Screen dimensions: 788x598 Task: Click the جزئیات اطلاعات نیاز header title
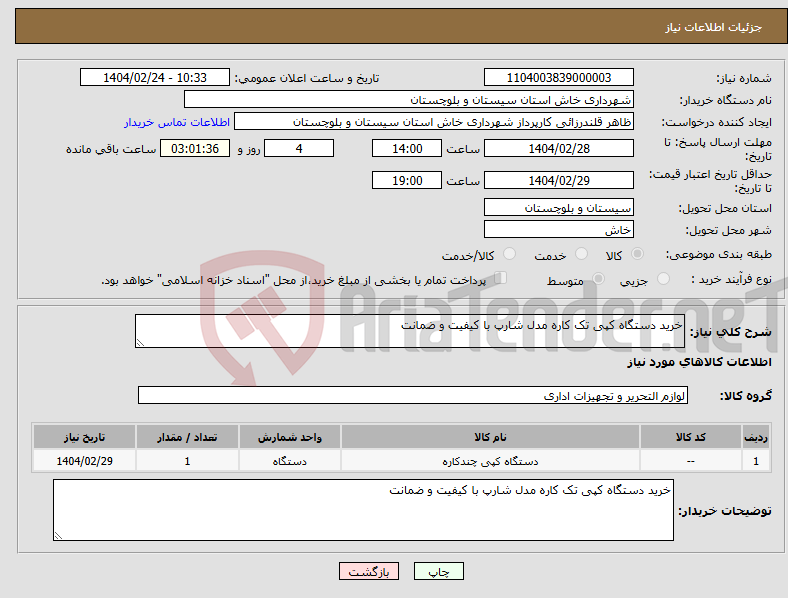tap(714, 27)
